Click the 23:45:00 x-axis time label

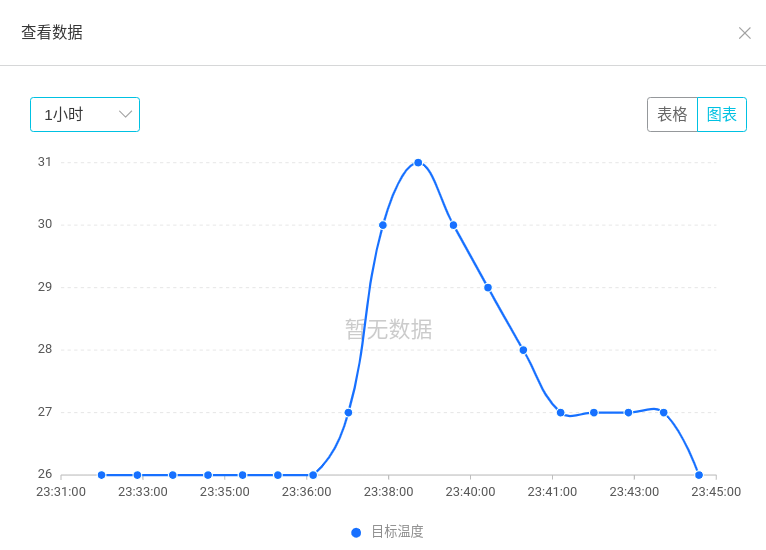click(716, 492)
